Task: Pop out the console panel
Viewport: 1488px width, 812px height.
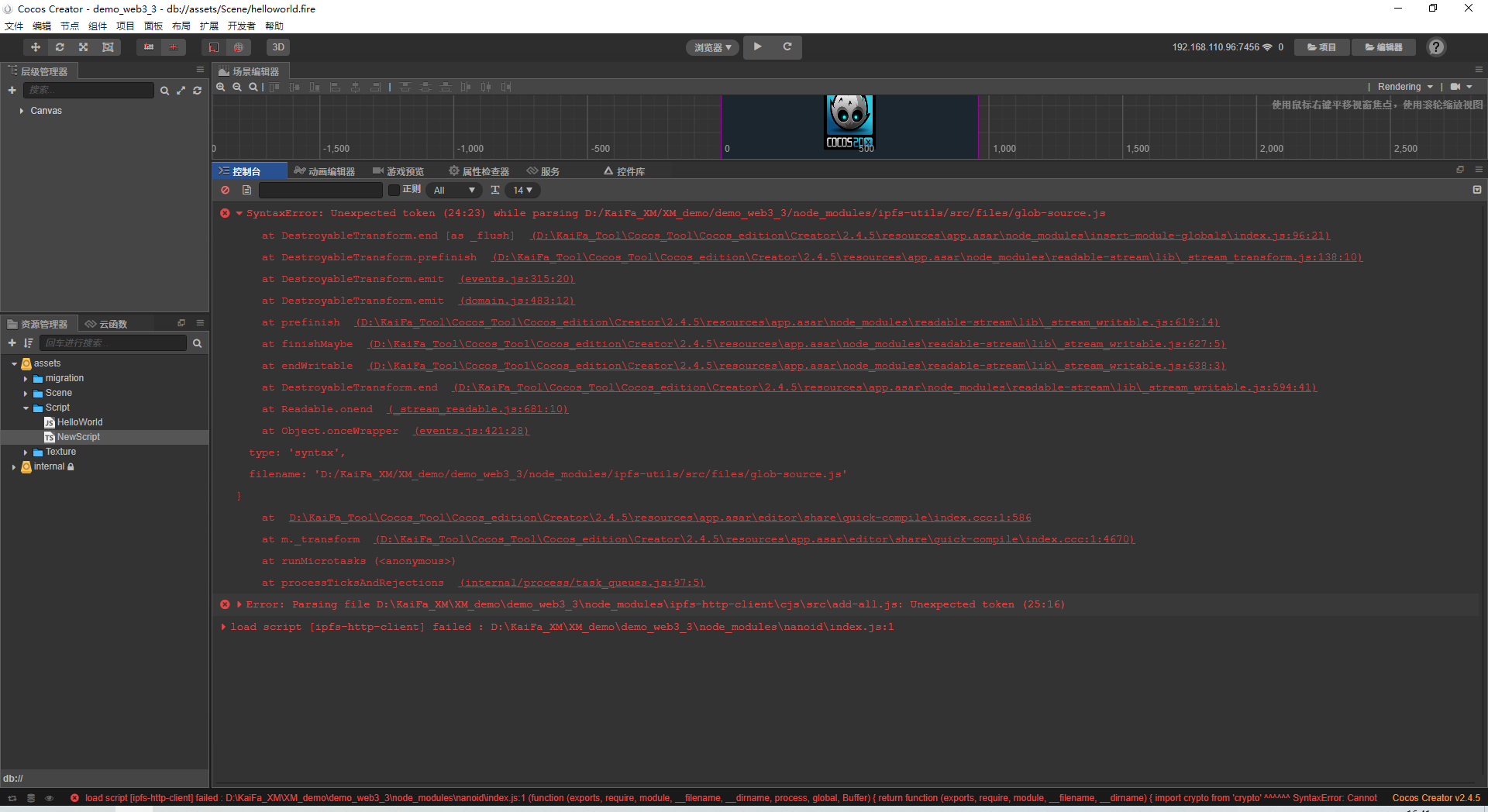Action: (x=1460, y=170)
